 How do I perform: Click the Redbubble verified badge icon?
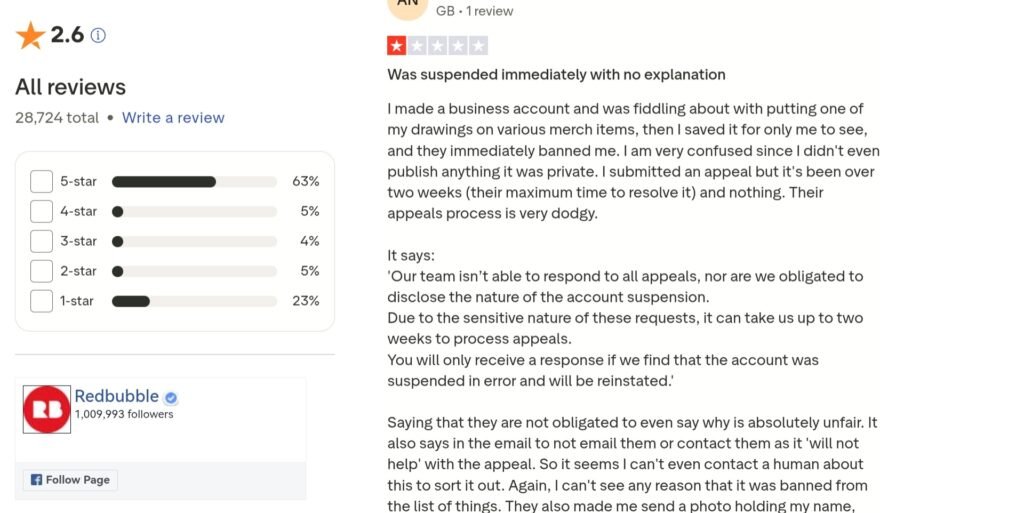tap(171, 397)
